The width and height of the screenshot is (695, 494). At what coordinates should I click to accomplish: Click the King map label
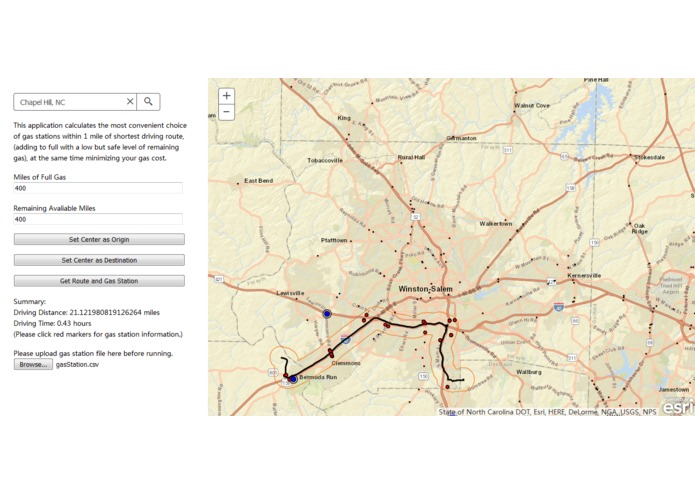click(x=344, y=118)
